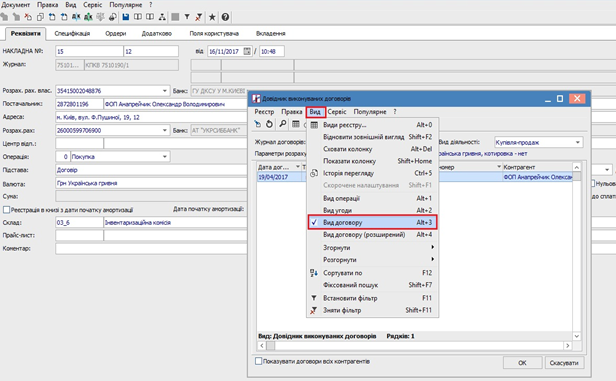Click the create record icon in dialog toolbar

coord(257,124)
